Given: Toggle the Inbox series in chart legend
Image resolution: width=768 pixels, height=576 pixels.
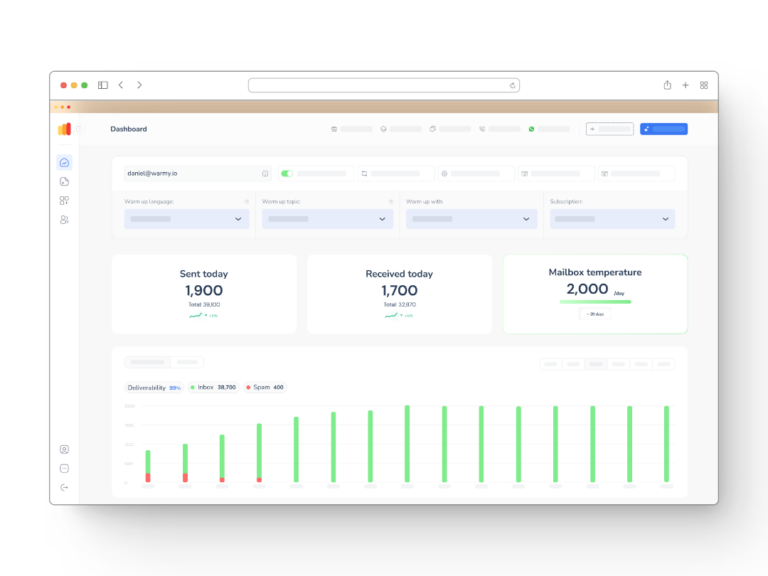Looking at the screenshot, I should [x=213, y=387].
